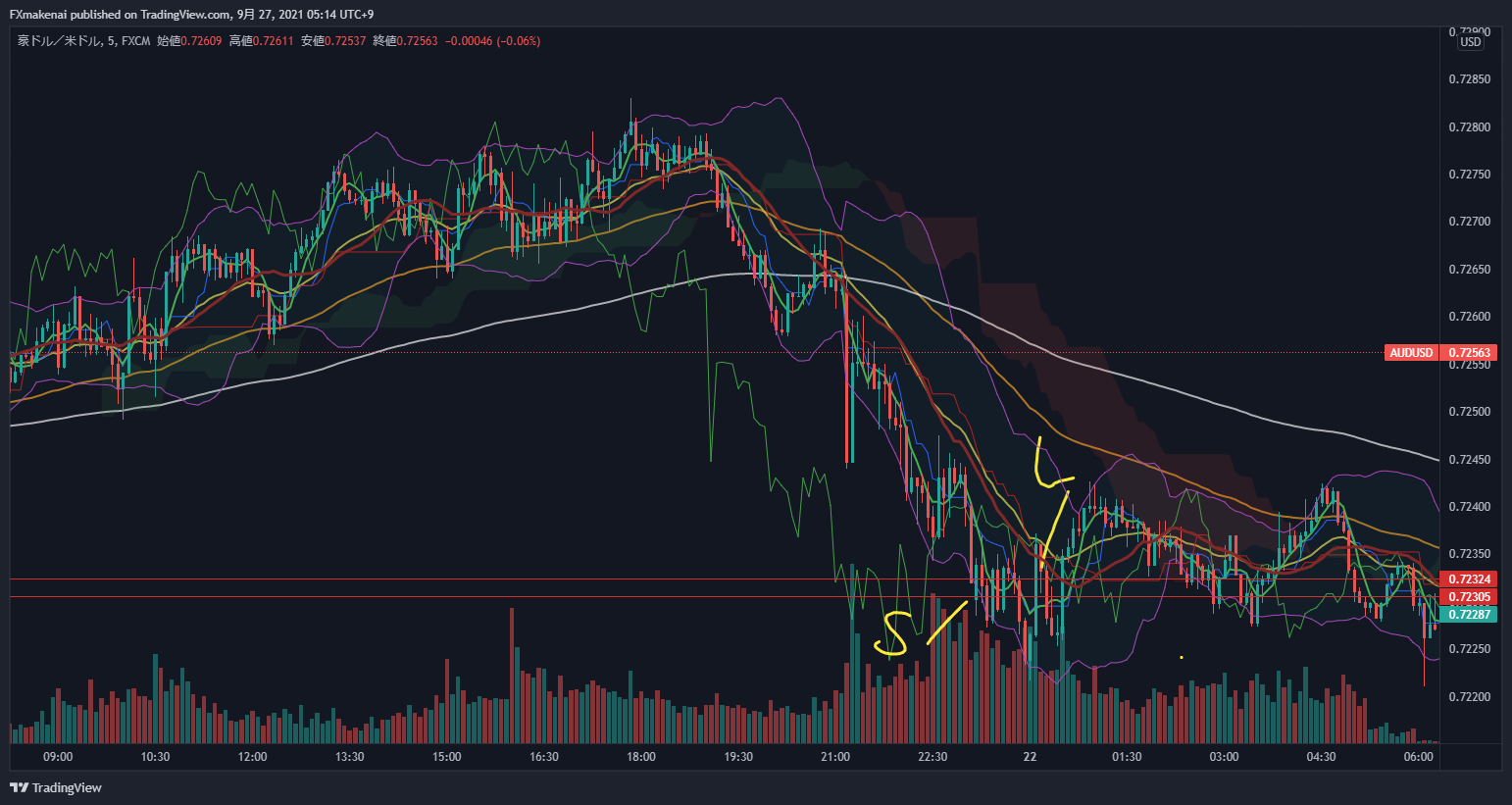
Task: Click the 0.72250 price axis label
Action: (x=1469, y=649)
